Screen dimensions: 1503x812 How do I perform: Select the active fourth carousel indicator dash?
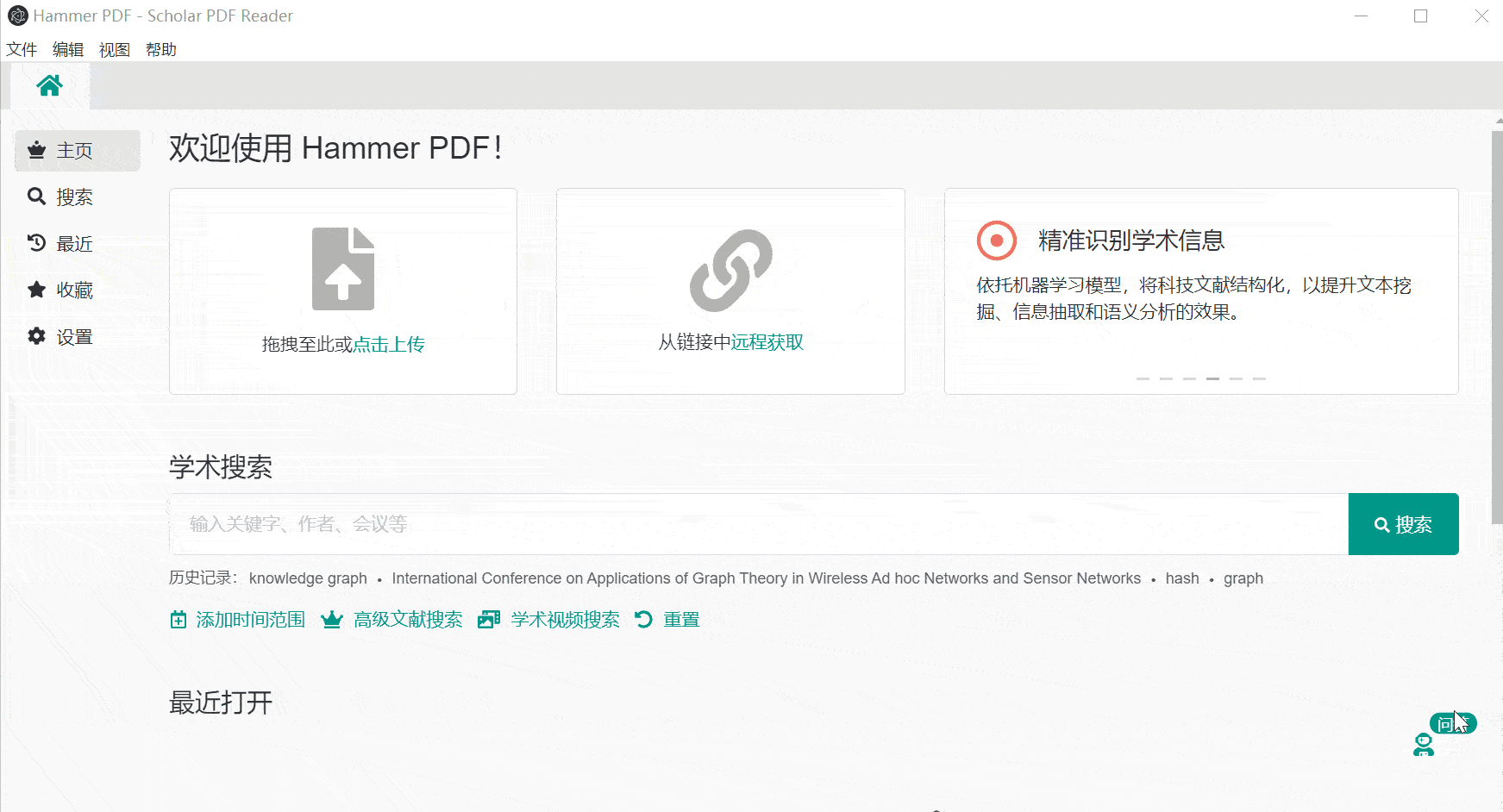pyautogui.click(x=1212, y=378)
